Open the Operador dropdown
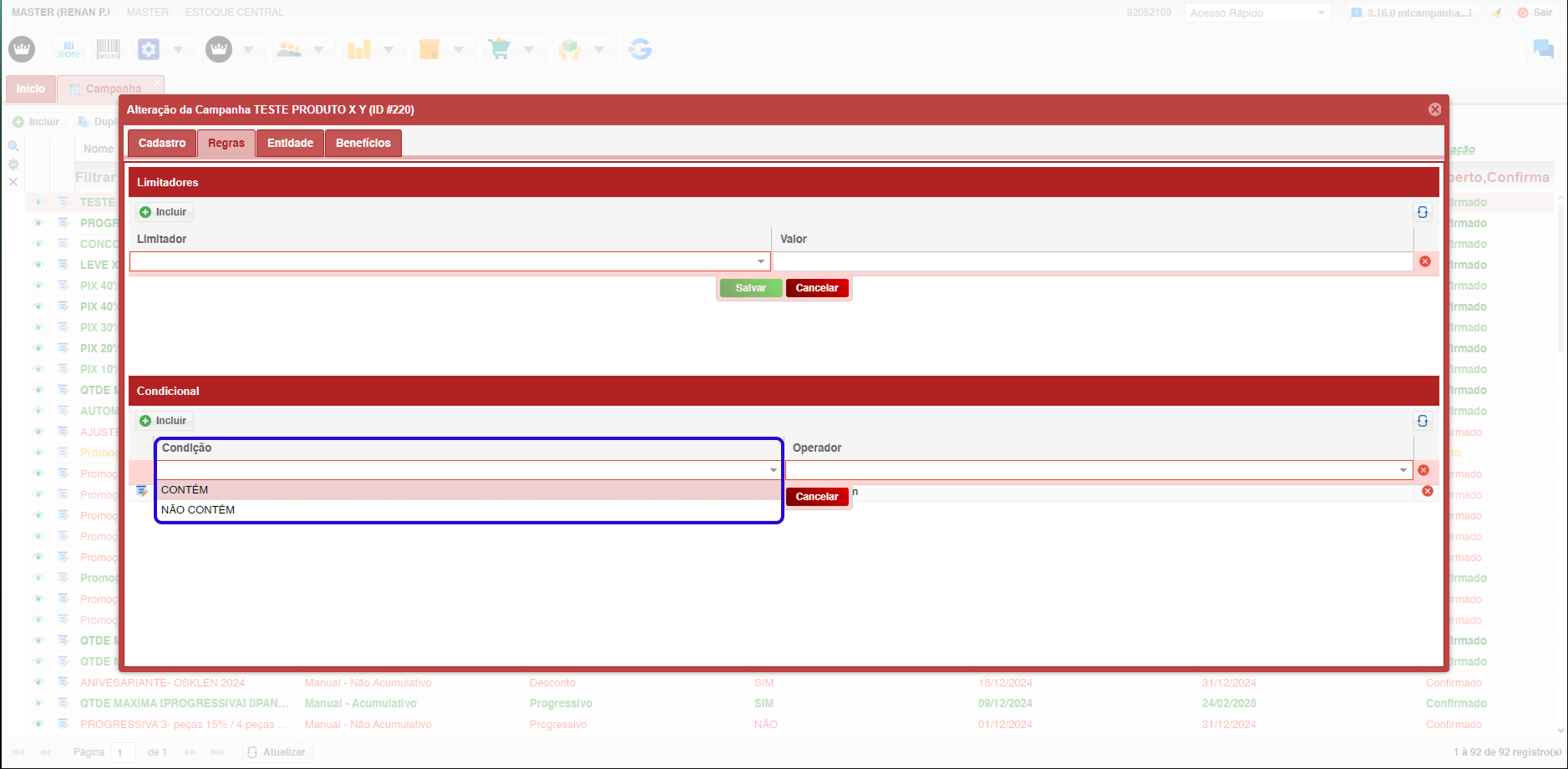The image size is (1568, 769). click(x=1403, y=471)
